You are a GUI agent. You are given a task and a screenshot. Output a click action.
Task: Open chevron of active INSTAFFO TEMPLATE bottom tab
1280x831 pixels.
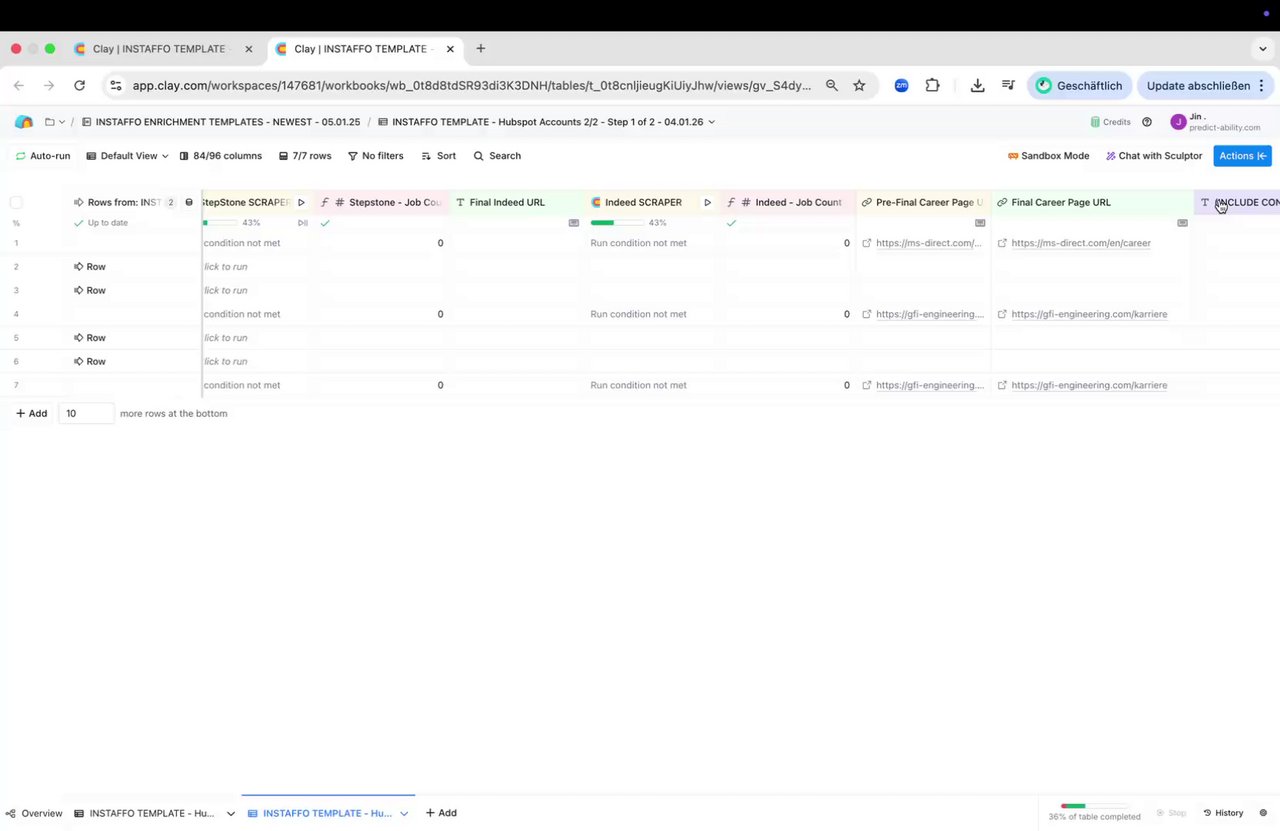tap(405, 814)
